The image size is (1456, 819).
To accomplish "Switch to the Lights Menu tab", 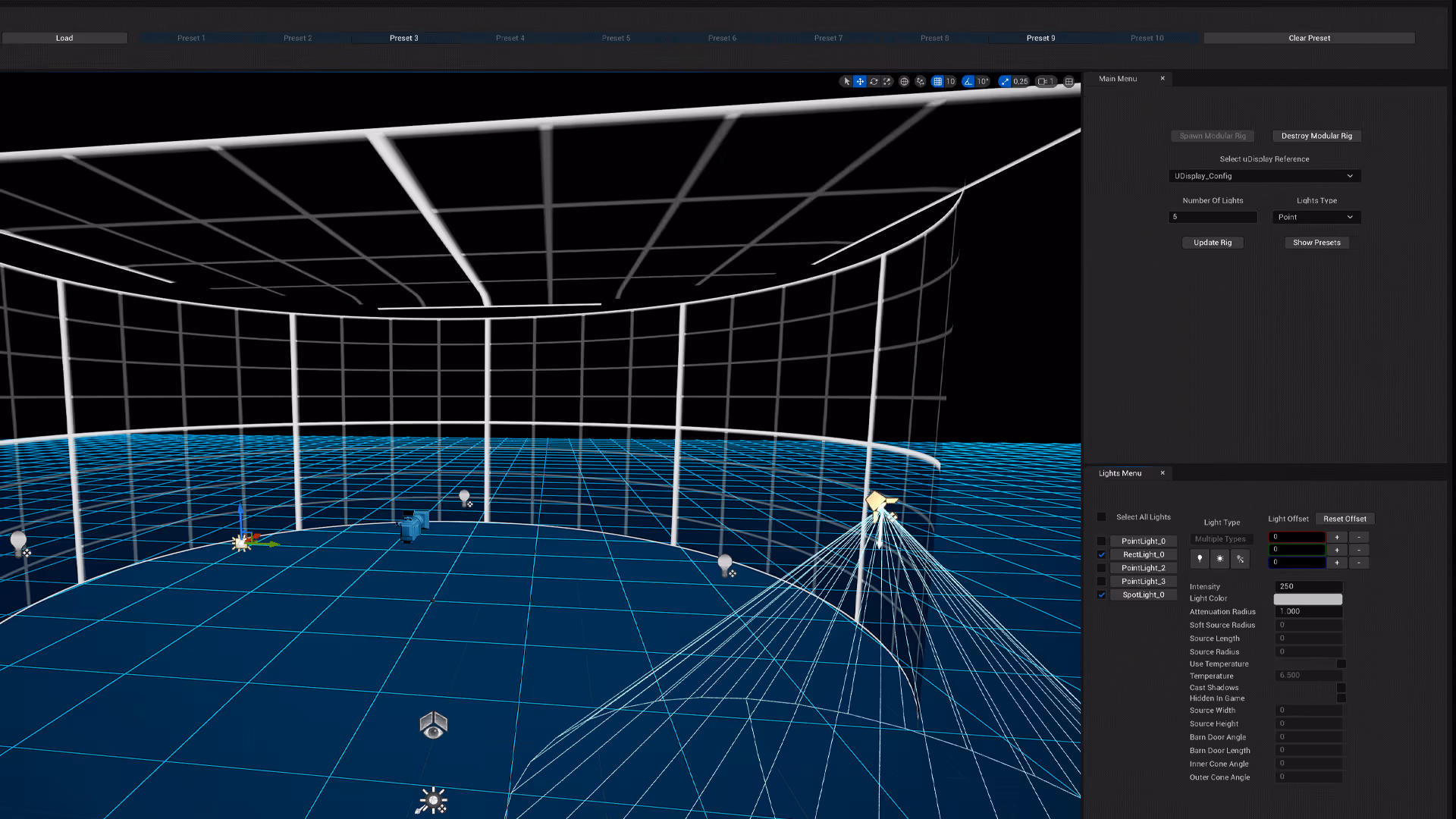I will (1120, 473).
